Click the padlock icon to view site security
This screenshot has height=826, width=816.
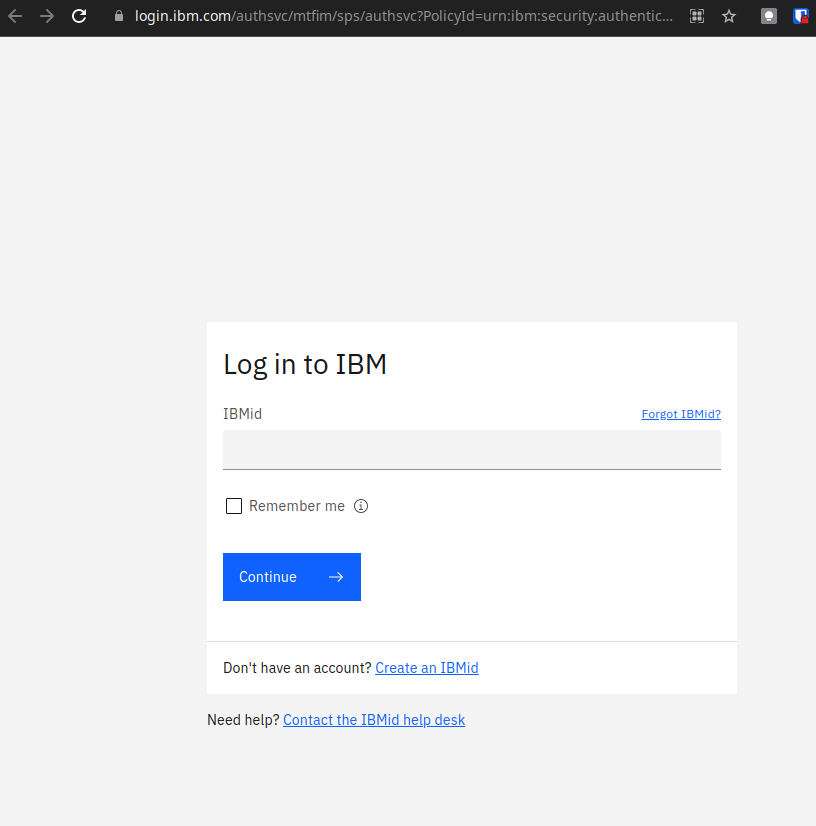click(117, 15)
